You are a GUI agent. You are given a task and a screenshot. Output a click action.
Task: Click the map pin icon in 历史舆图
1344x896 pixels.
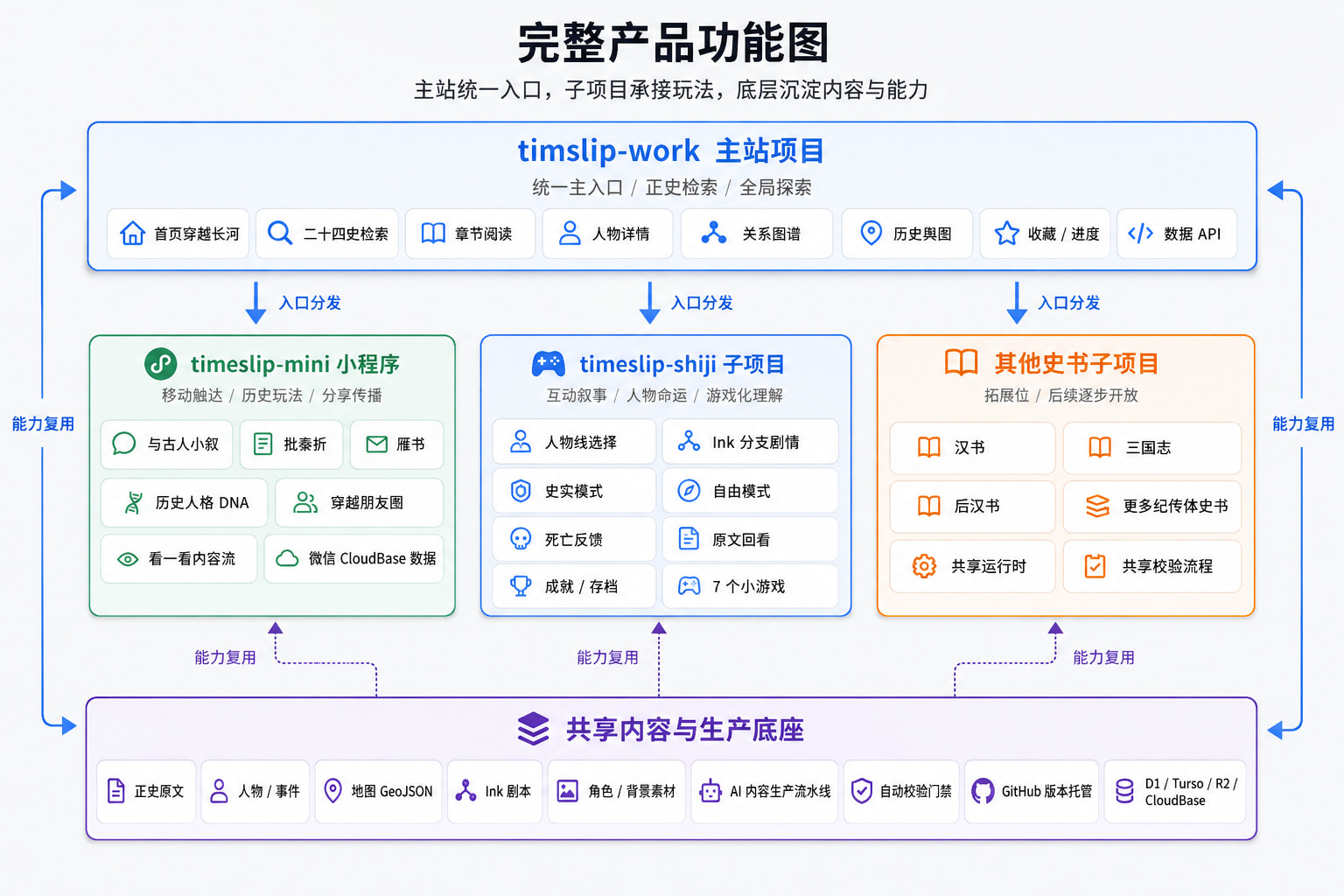click(x=871, y=234)
